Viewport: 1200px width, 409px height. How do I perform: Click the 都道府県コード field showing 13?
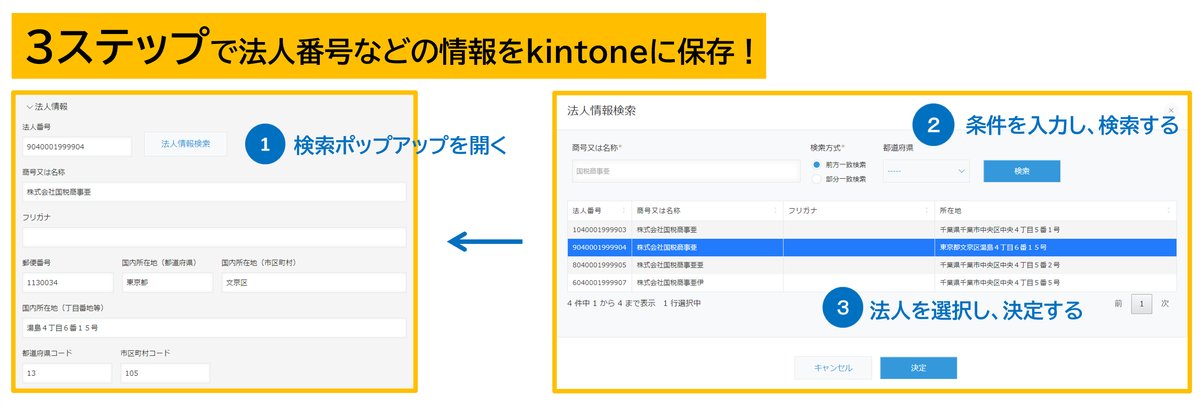click(66, 373)
